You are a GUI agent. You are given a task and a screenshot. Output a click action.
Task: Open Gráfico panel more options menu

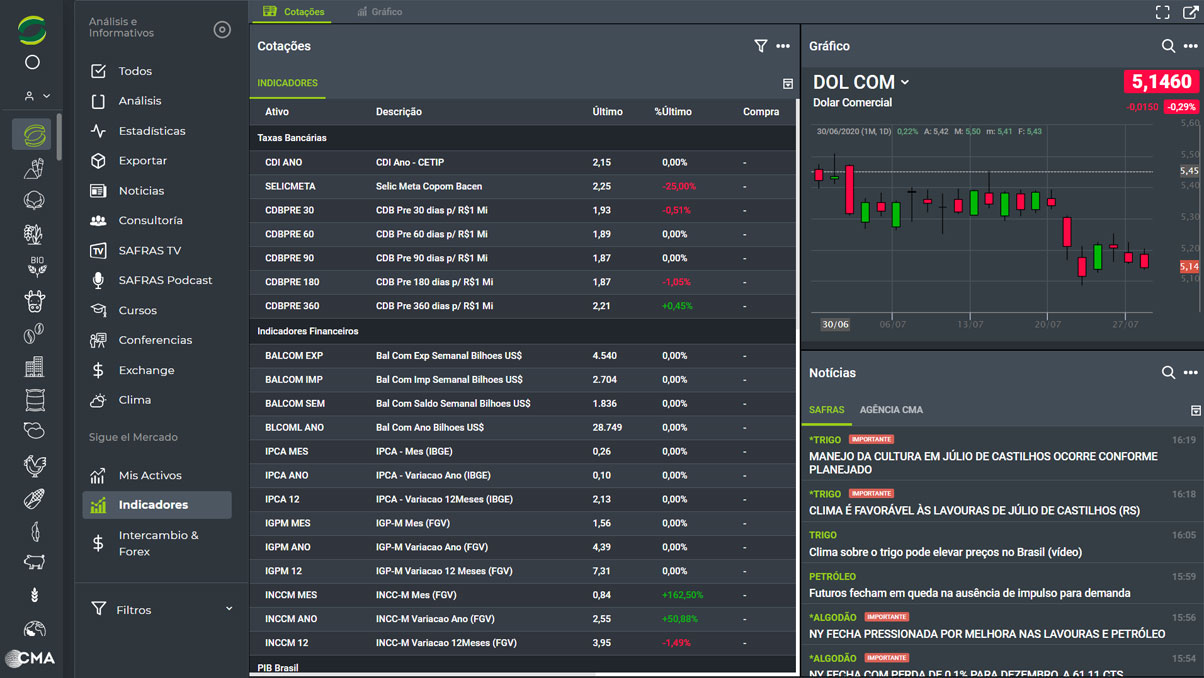pyautogui.click(x=1190, y=46)
